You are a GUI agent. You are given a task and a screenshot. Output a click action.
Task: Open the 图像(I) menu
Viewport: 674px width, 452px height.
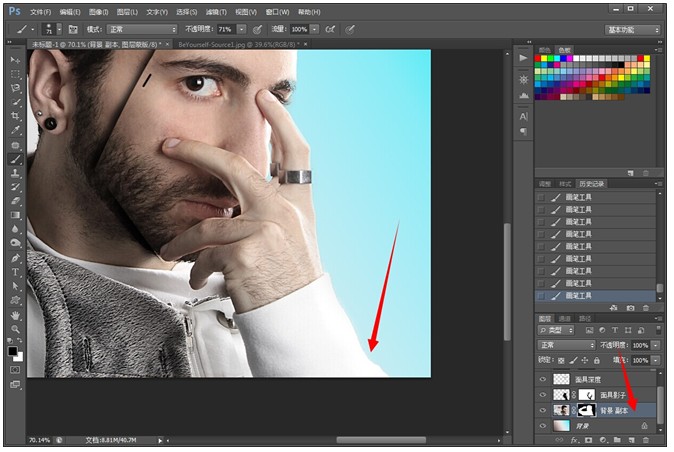click(99, 12)
